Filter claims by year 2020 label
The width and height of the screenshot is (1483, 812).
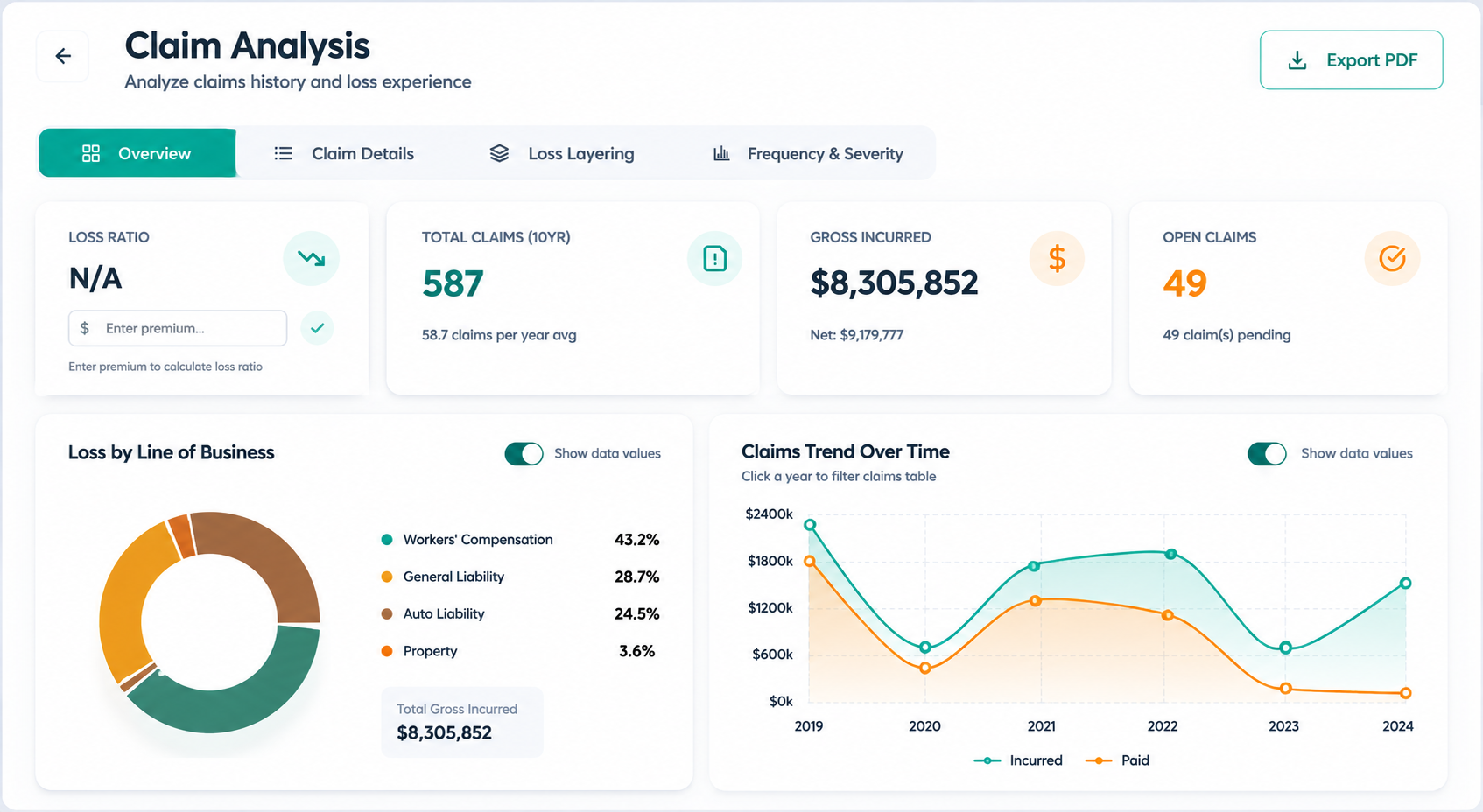point(924,726)
